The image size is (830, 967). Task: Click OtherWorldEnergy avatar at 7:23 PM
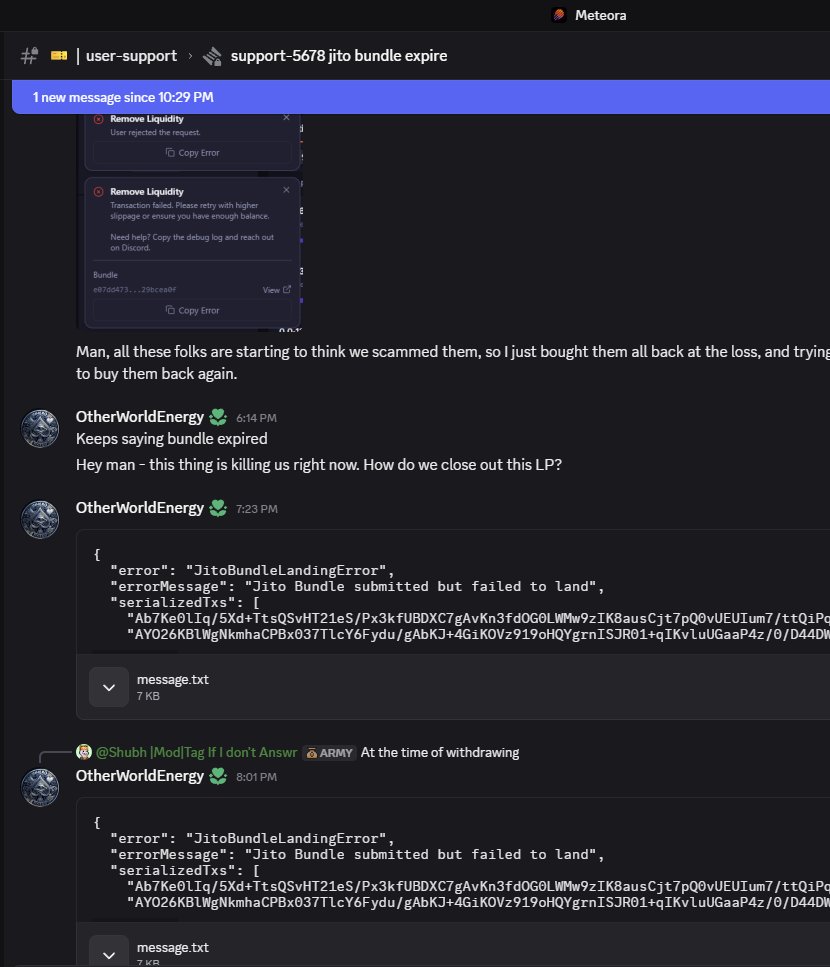pyautogui.click(x=40, y=519)
